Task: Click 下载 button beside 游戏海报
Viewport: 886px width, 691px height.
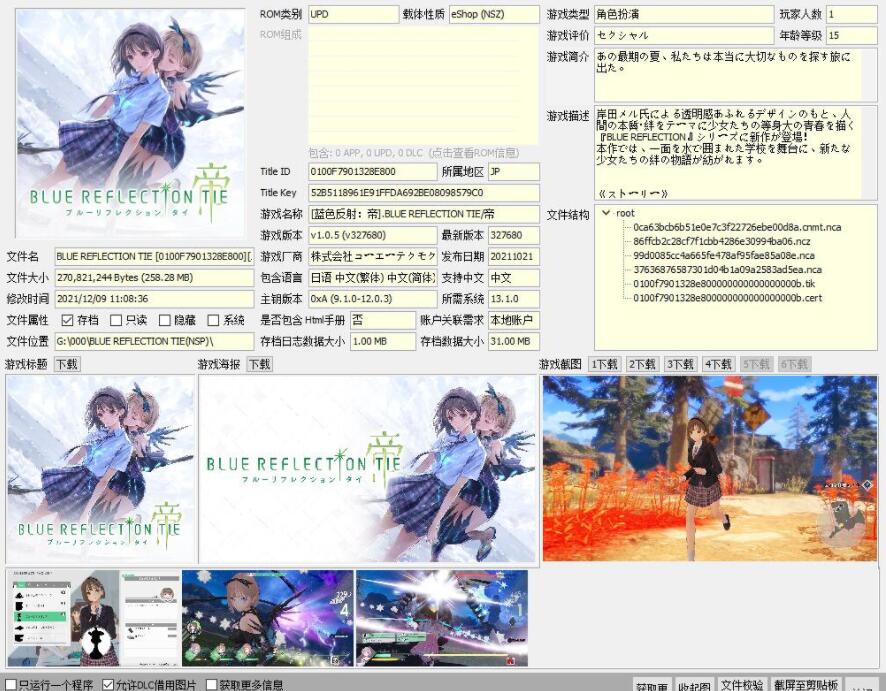Action: (x=260, y=364)
